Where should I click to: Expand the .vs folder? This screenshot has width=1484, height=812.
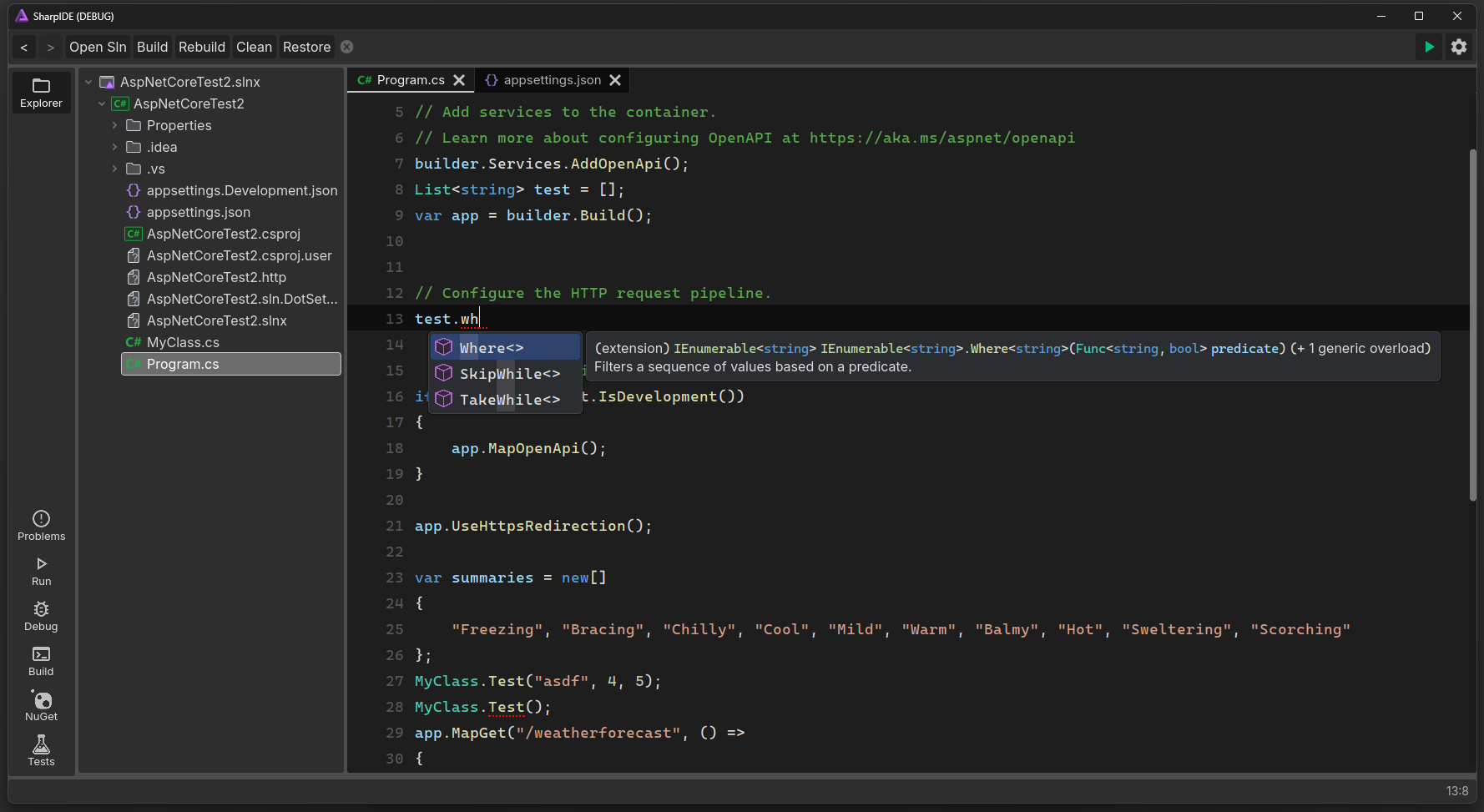115,169
